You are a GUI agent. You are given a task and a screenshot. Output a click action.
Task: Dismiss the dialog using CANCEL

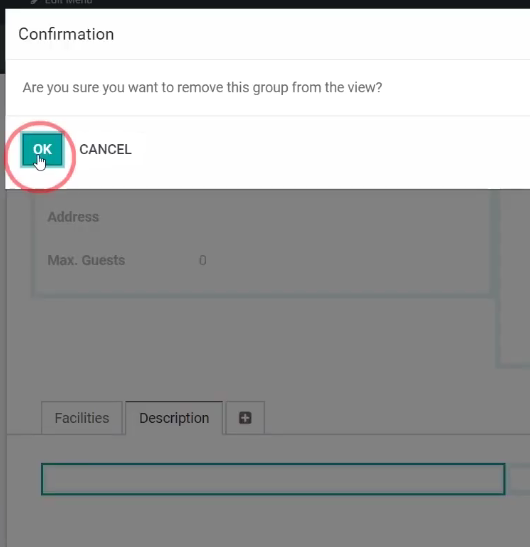click(105, 149)
